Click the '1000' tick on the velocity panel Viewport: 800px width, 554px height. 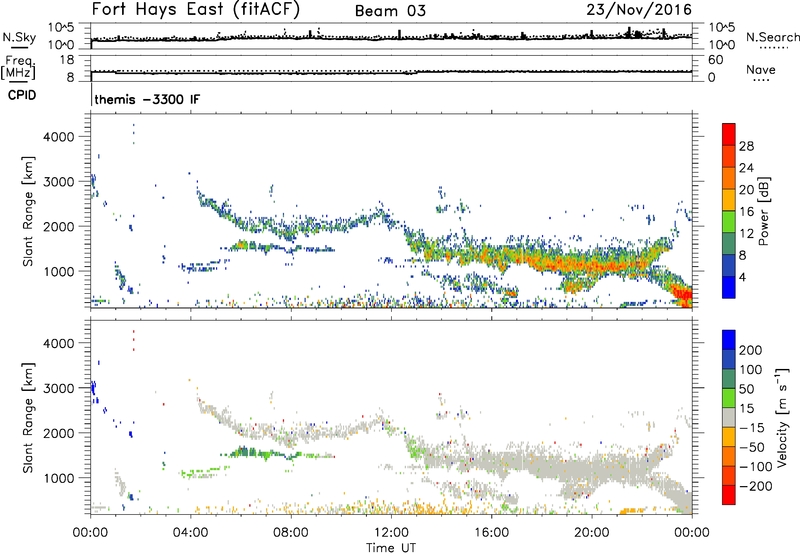tap(58, 478)
